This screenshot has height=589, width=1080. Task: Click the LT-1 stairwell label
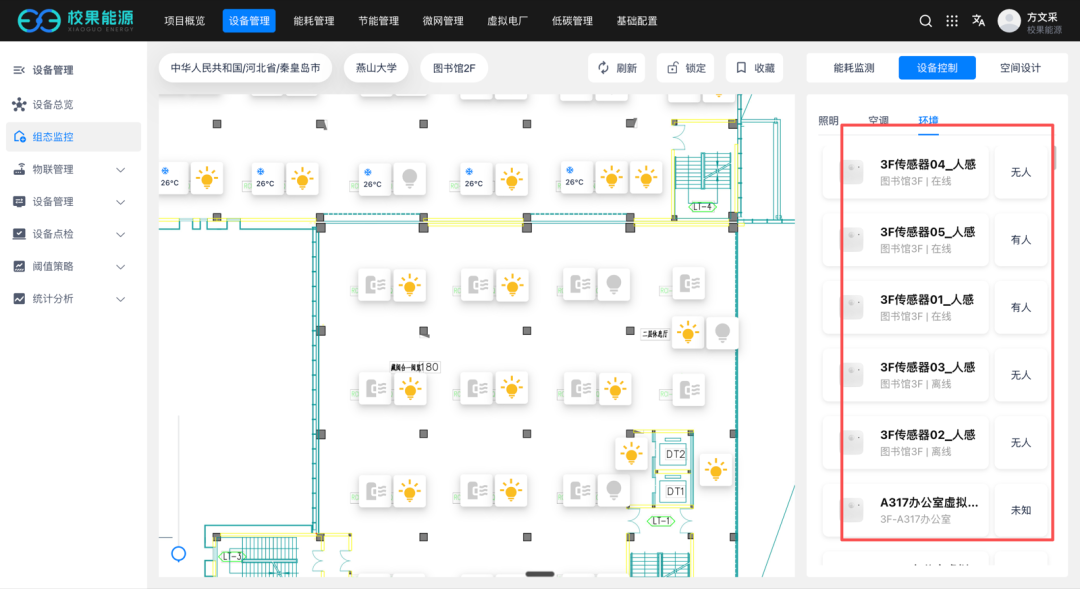(661, 521)
